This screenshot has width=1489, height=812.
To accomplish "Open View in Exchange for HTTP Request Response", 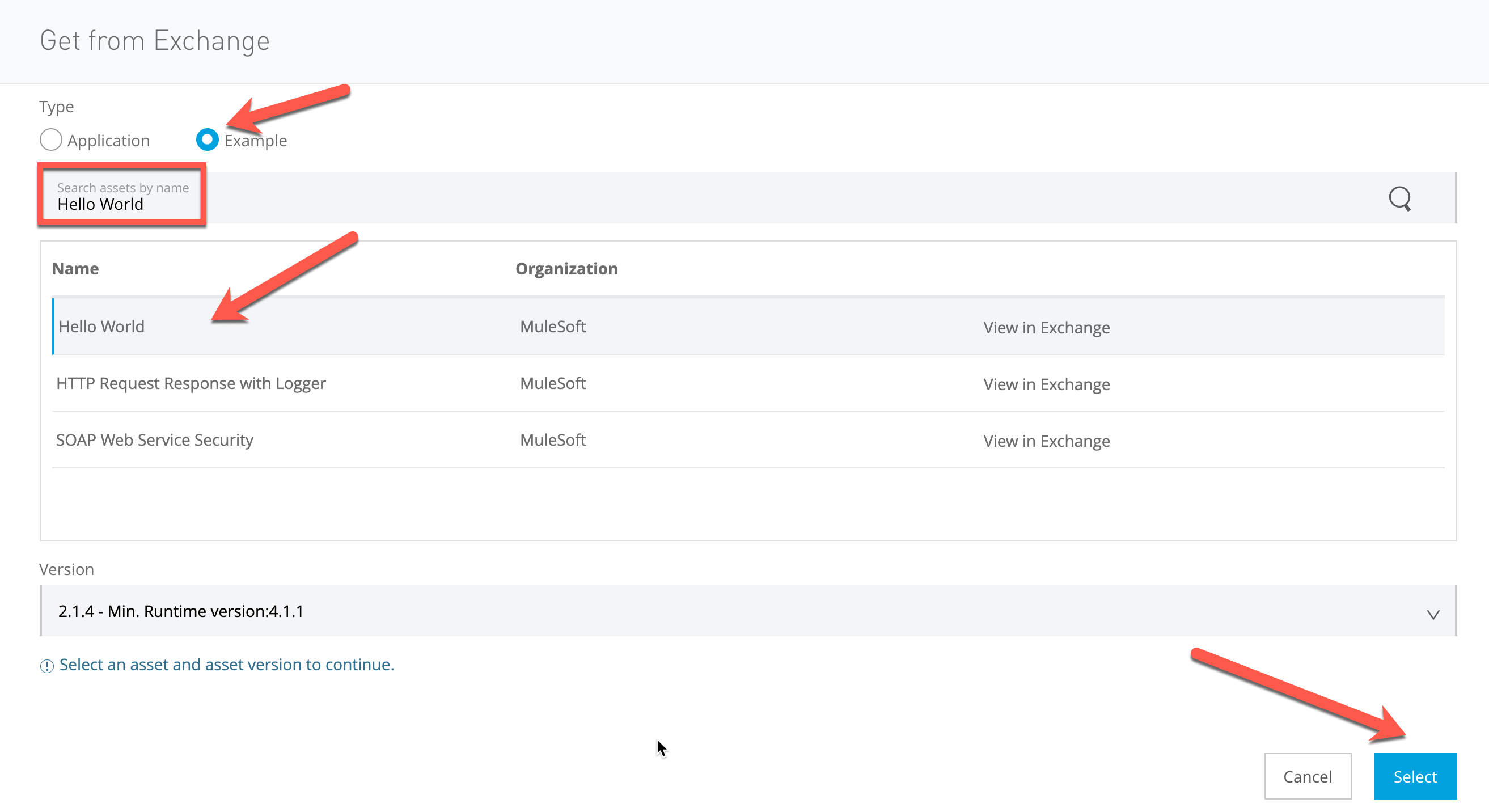I will [x=1046, y=384].
